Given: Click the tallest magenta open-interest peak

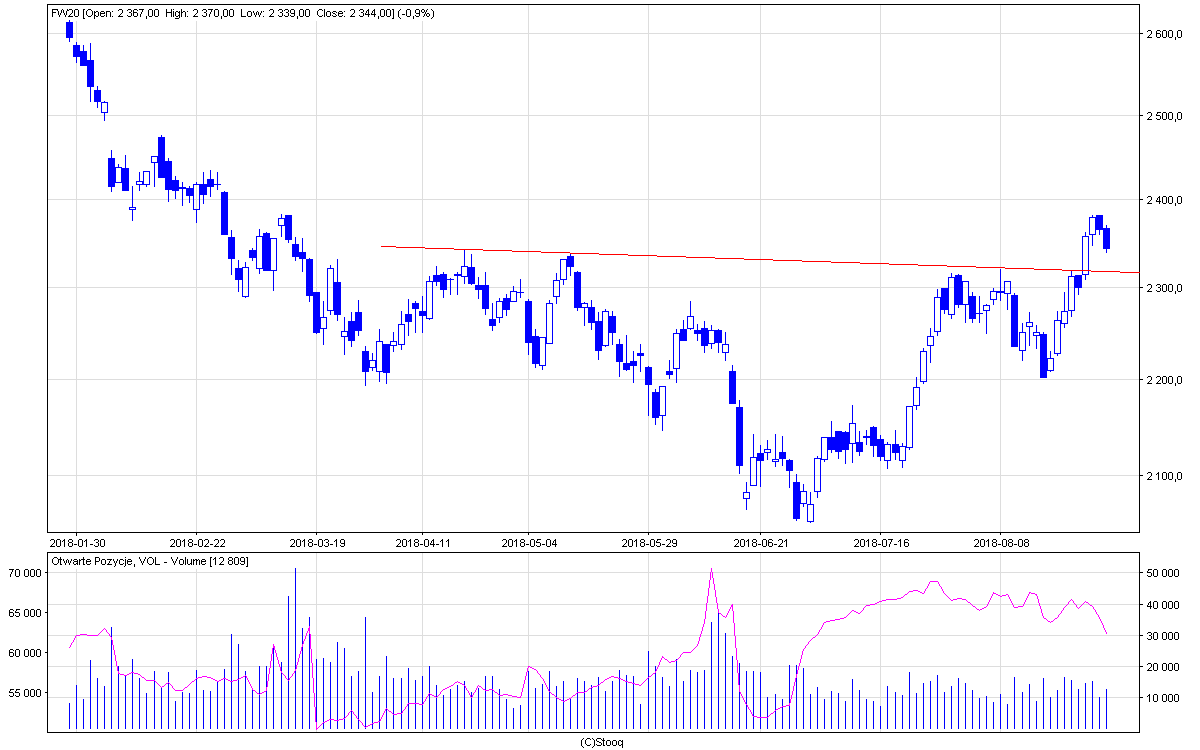Looking at the screenshot, I should tap(711, 570).
